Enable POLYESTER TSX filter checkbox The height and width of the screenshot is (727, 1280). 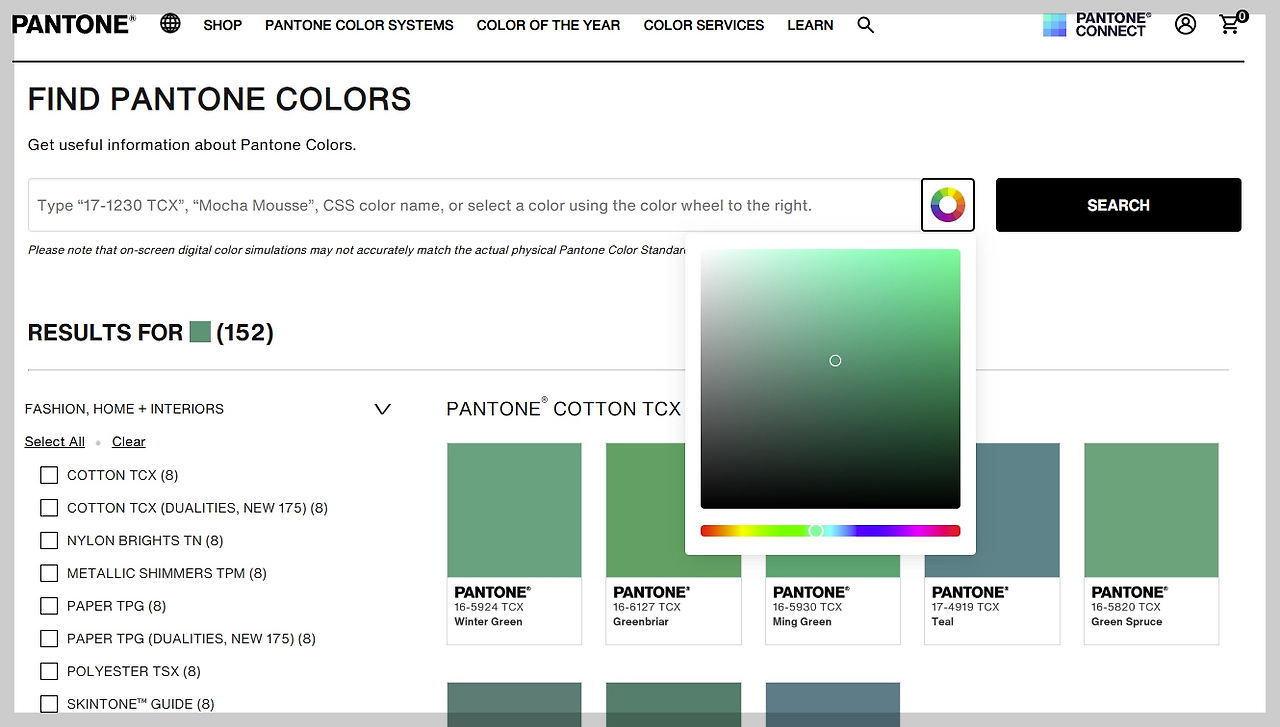(x=49, y=671)
